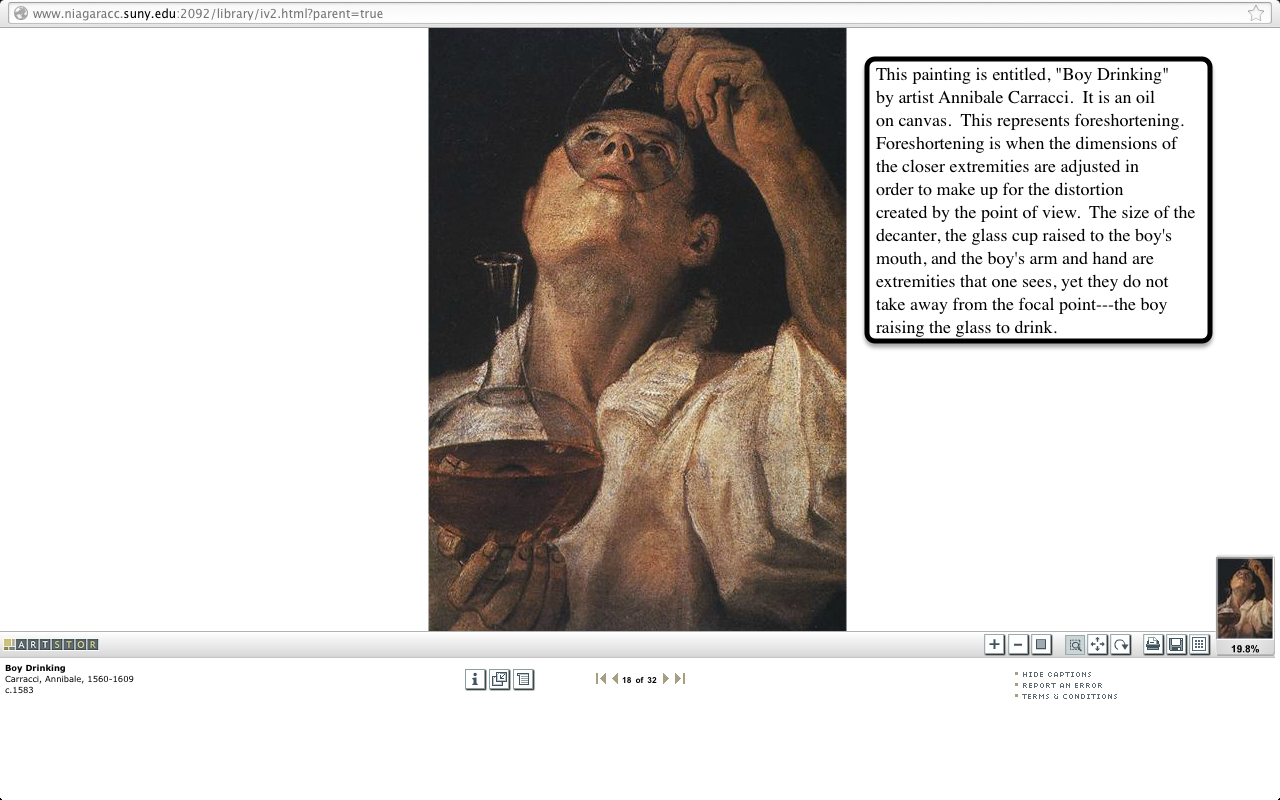Click the '18 of 32' page counter
The height and width of the screenshot is (800, 1280).
(639, 680)
